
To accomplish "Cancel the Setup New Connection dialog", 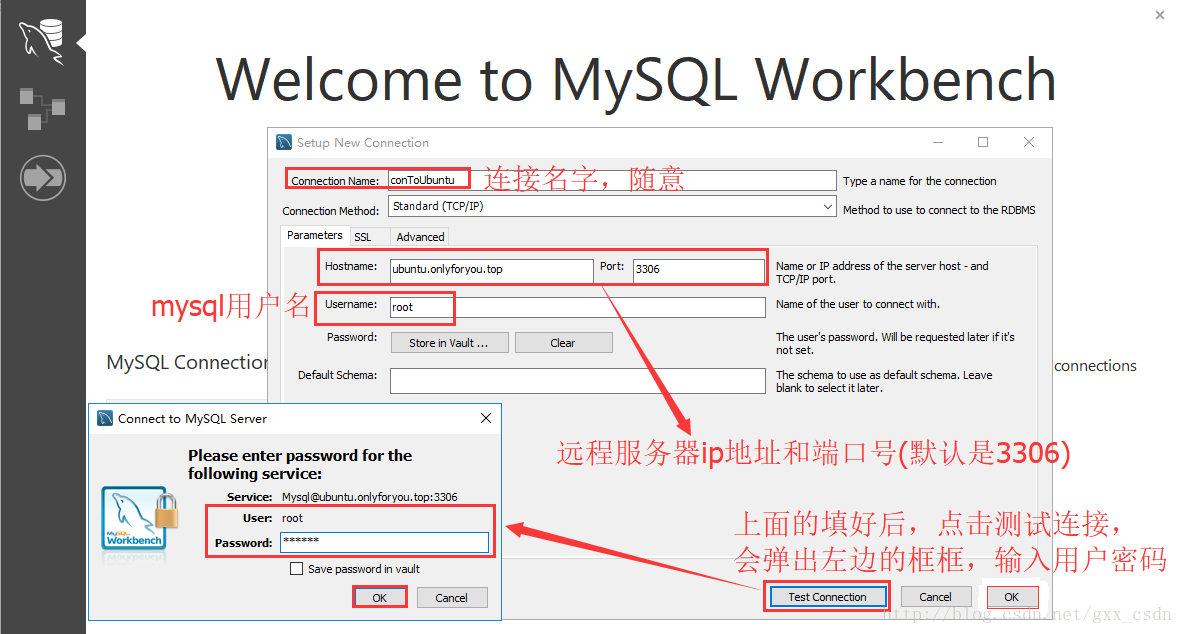I will click(x=935, y=597).
